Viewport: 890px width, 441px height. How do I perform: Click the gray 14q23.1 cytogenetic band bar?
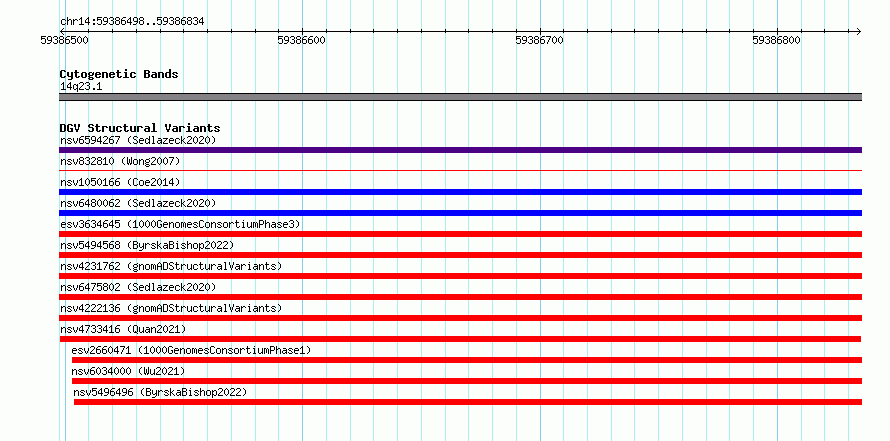[460, 97]
